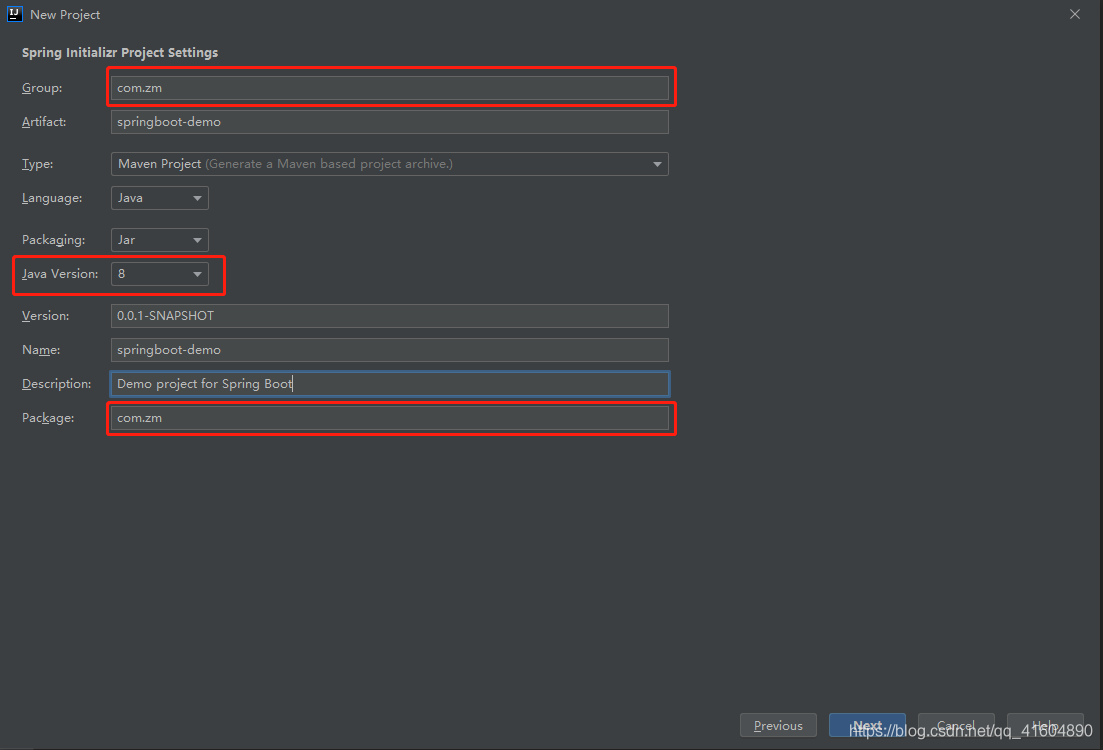Image resolution: width=1103 pixels, height=750 pixels.
Task: Open the Language dropdown set to Java
Action: [x=160, y=198]
